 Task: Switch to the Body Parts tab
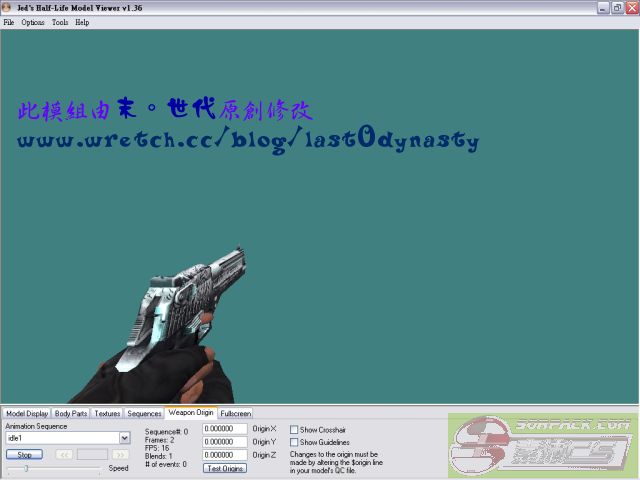click(x=71, y=413)
